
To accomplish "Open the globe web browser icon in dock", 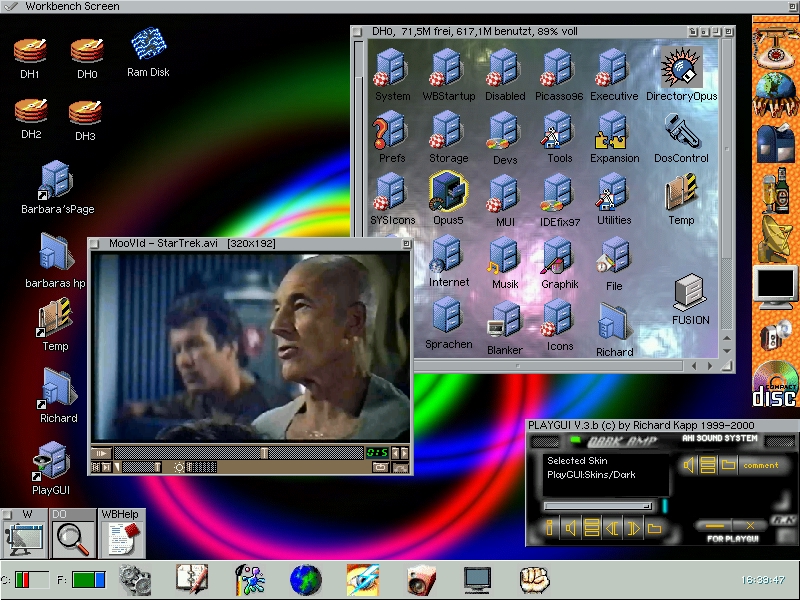I will point(305,578).
